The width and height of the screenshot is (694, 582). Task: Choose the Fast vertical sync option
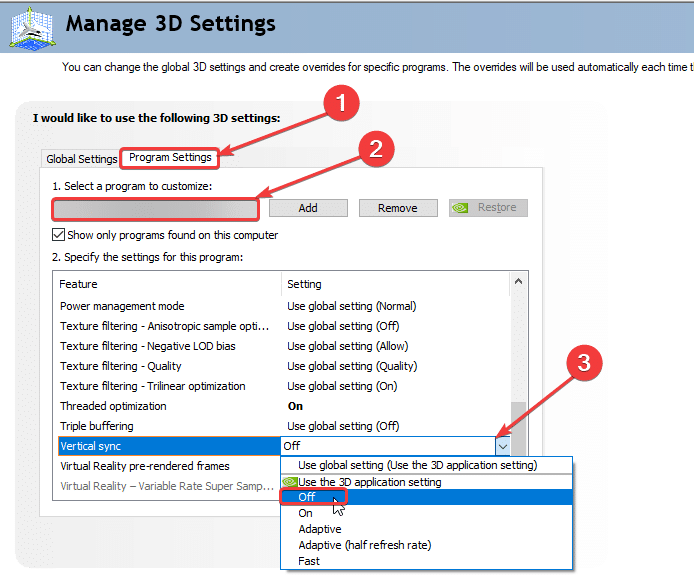point(309,561)
